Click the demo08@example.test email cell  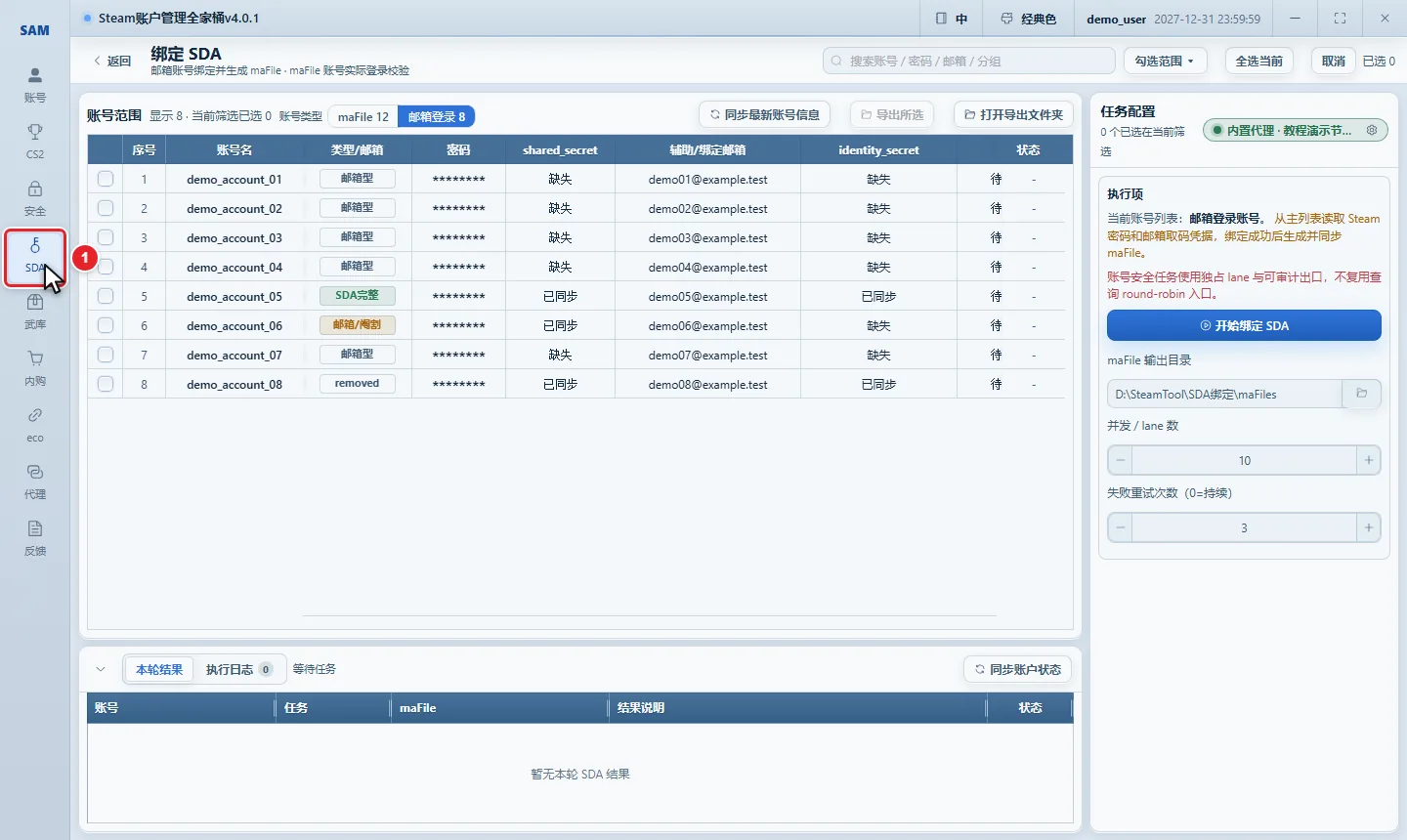(707, 384)
